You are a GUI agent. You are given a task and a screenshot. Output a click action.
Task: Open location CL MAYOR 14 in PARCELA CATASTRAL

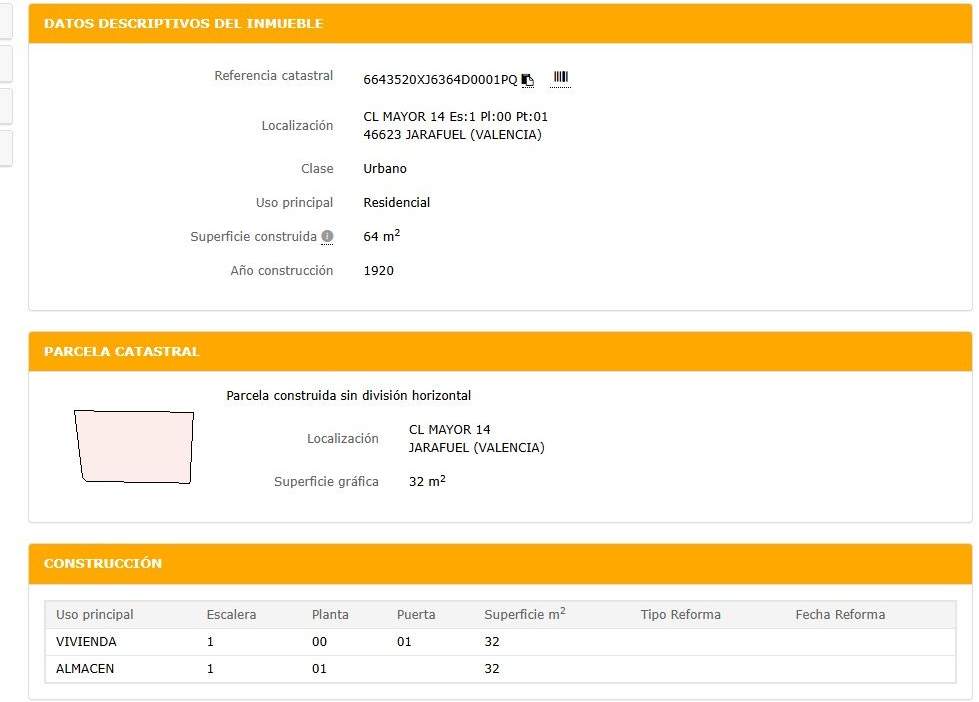(448, 429)
